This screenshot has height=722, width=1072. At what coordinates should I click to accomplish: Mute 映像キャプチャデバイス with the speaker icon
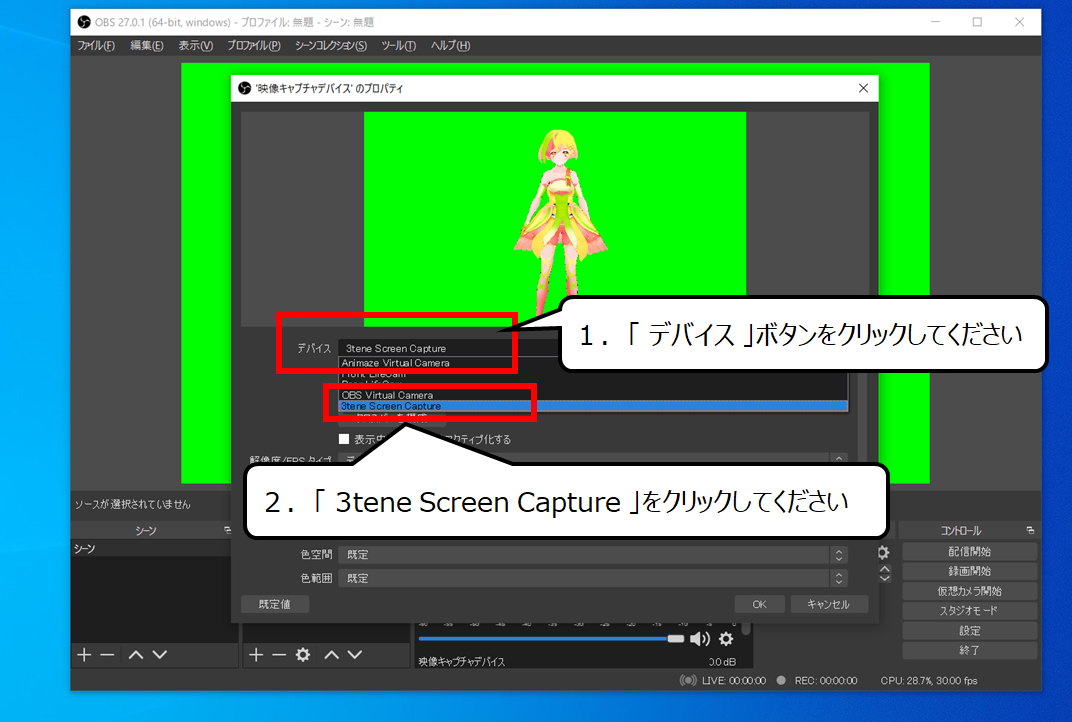pyautogui.click(x=699, y=639)
